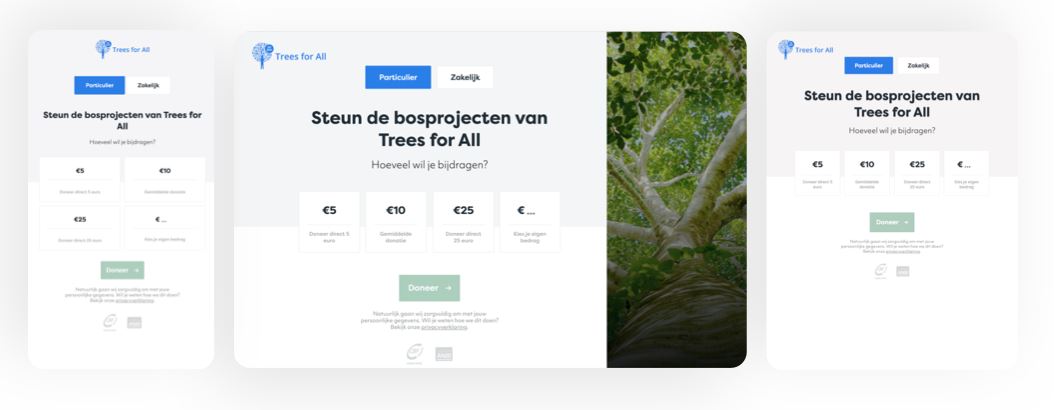Click the ANBI badge in center mockup
1054x410 pixels.
point(444,354)
